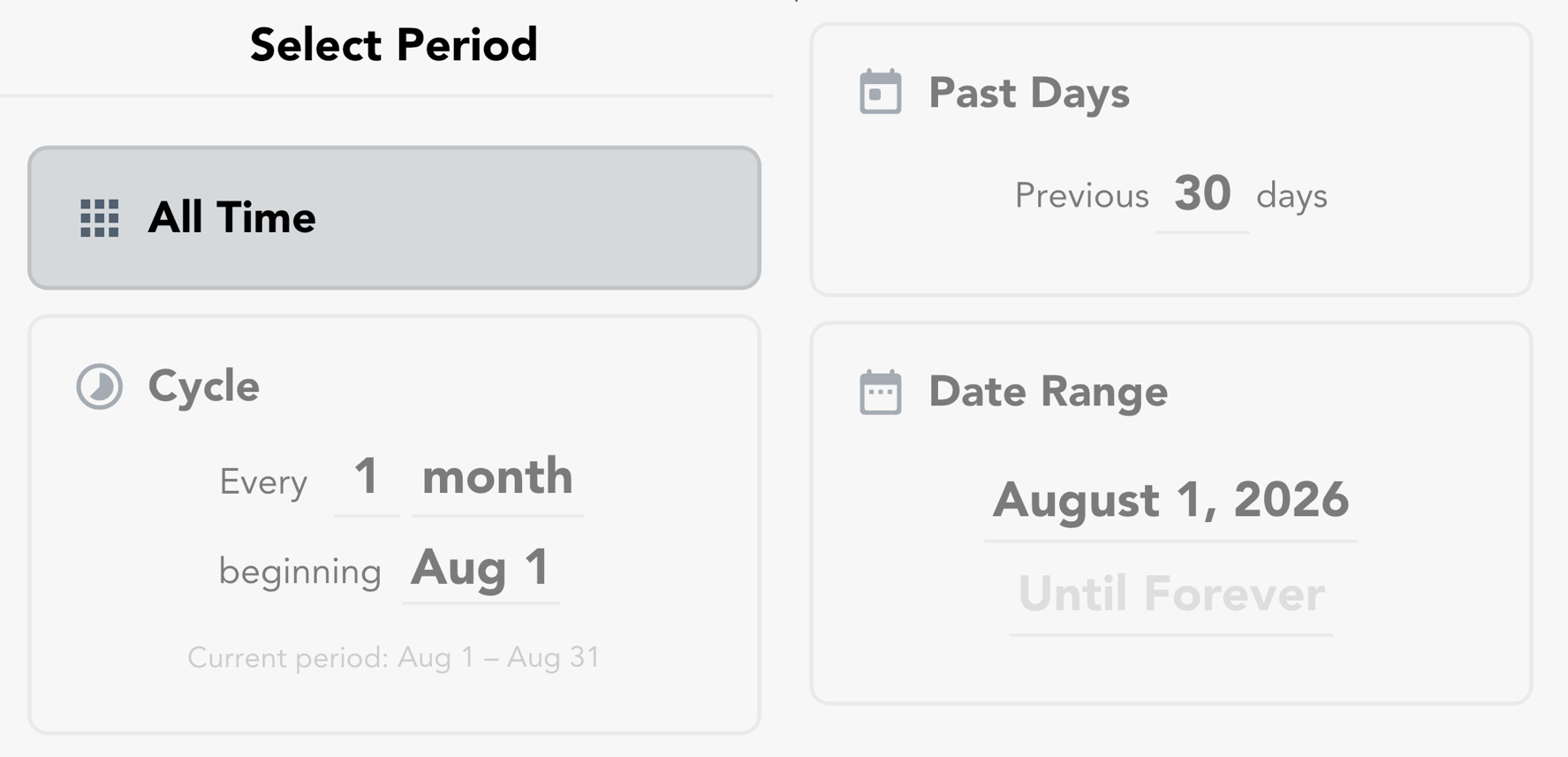This screenshot has height=757, width=1568.
Task: Choose the Cycle period card
Action: coord(394,525)
